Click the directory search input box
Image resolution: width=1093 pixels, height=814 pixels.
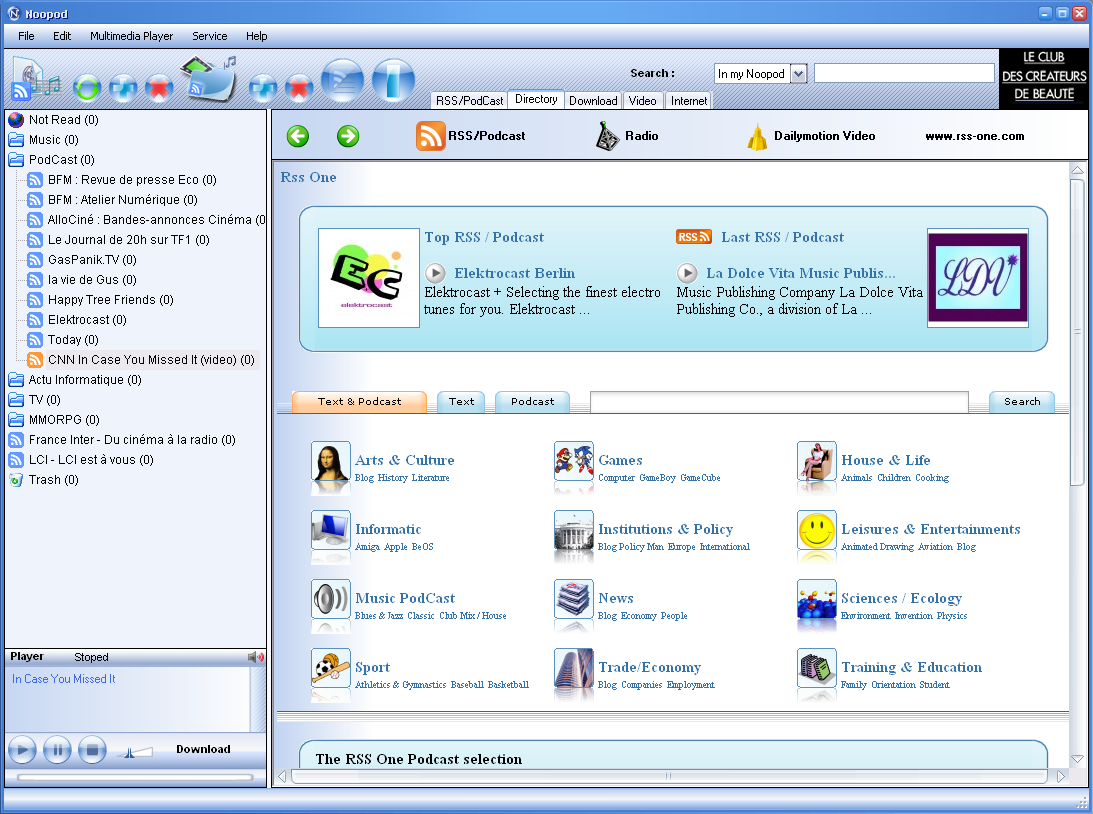(779, 401)
